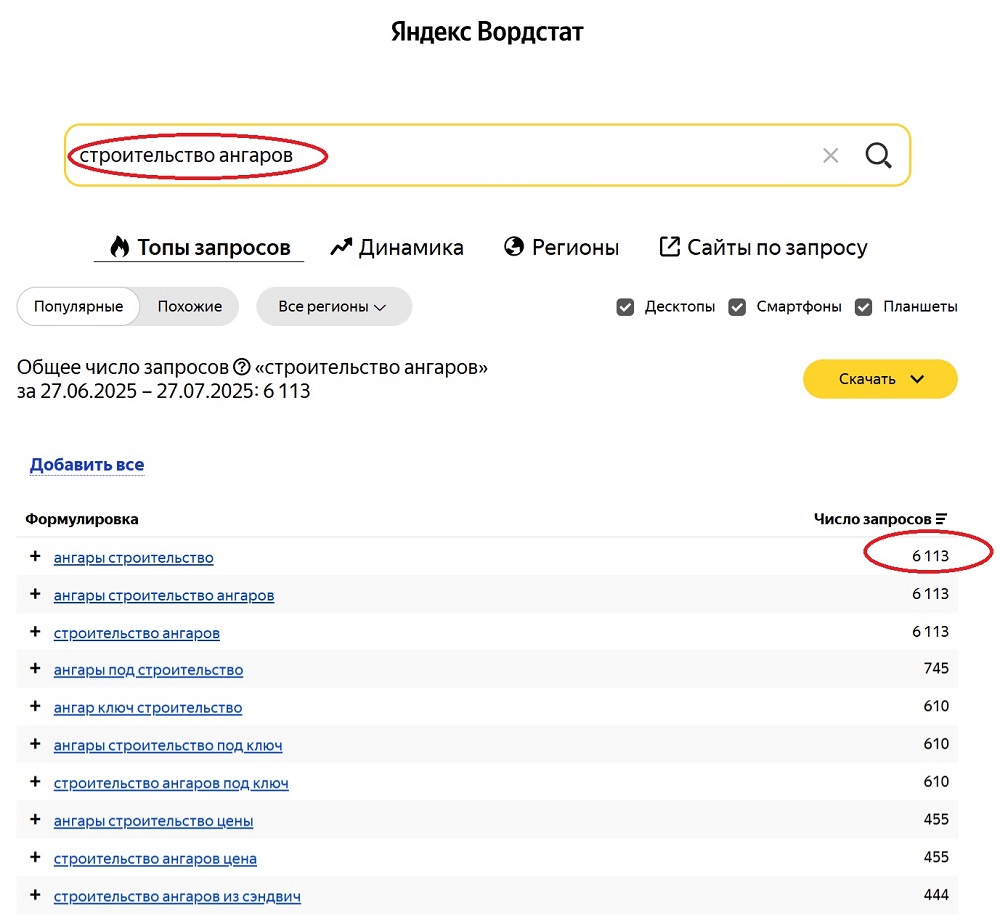
Task: Toggle the Смартфоны checkbox
Action: pyautogui.click(x=737, y=307)
